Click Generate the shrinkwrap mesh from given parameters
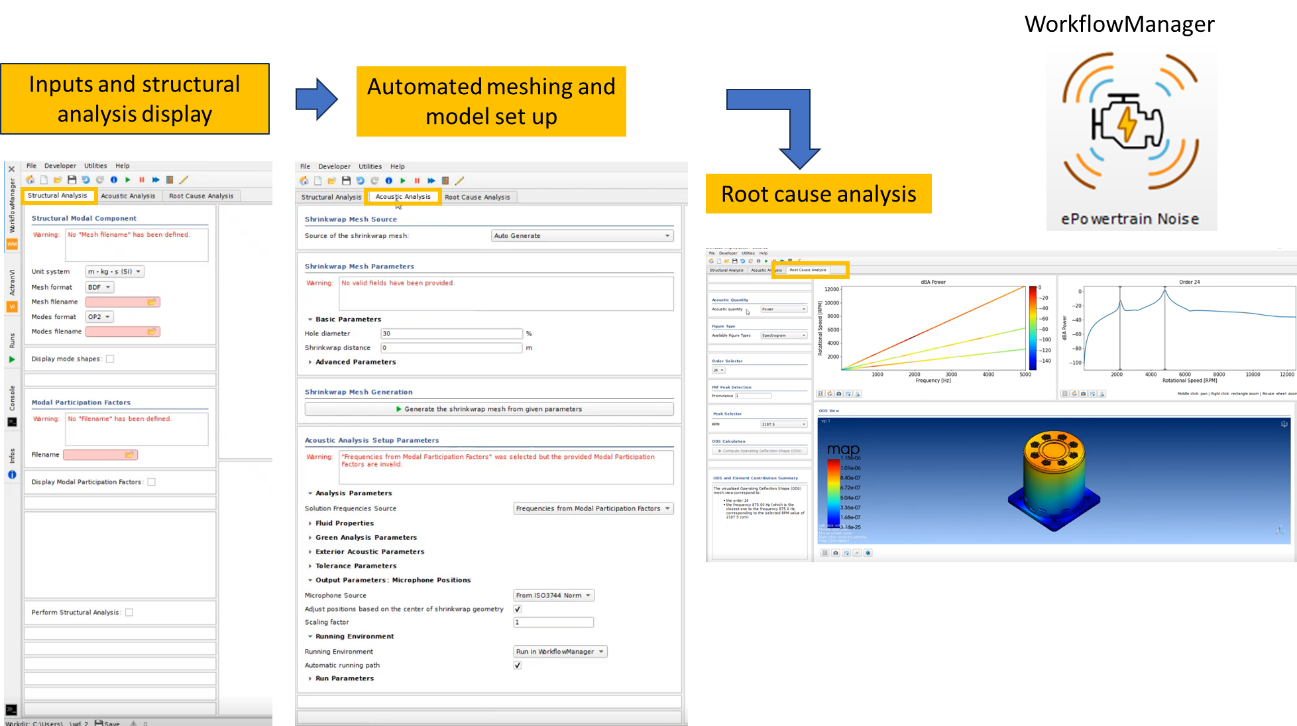The width and height of the screenshot is (1297, 726). [x=489, y=409]
